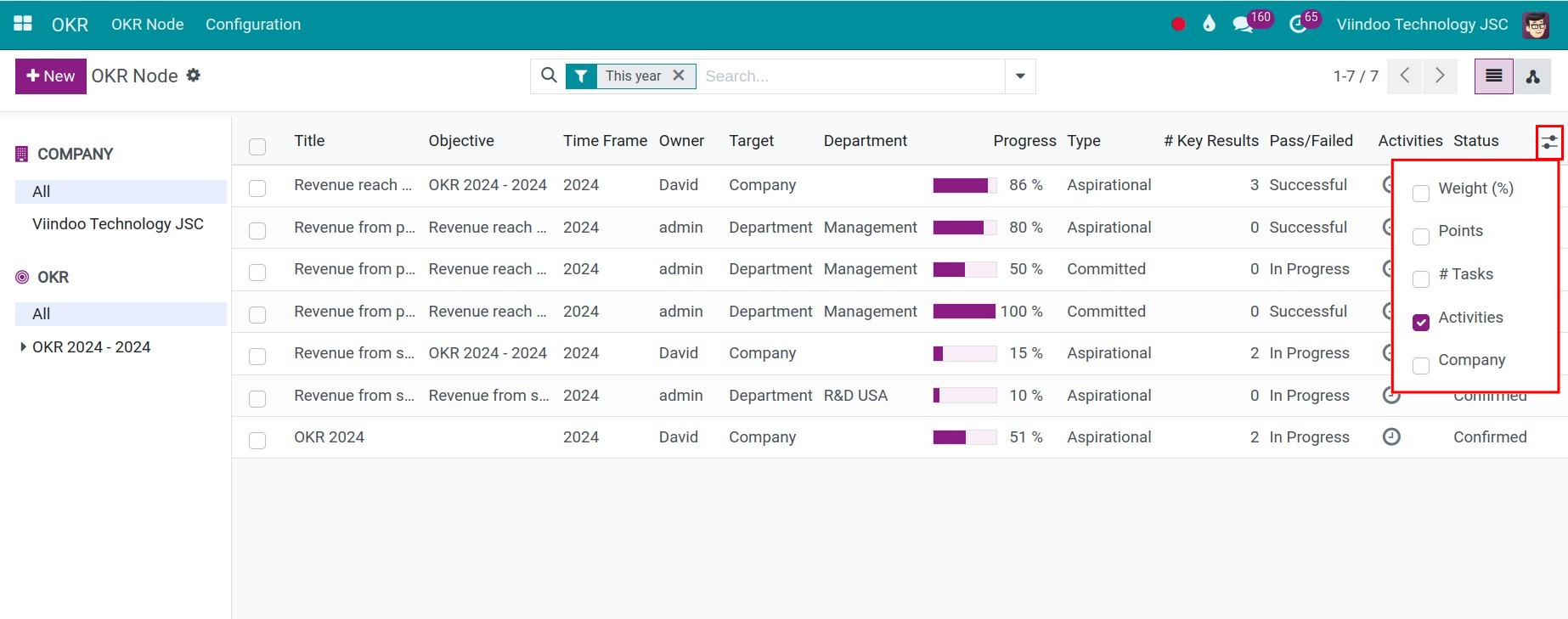
Task: Create a New OKR node
Action: [51, 76]
